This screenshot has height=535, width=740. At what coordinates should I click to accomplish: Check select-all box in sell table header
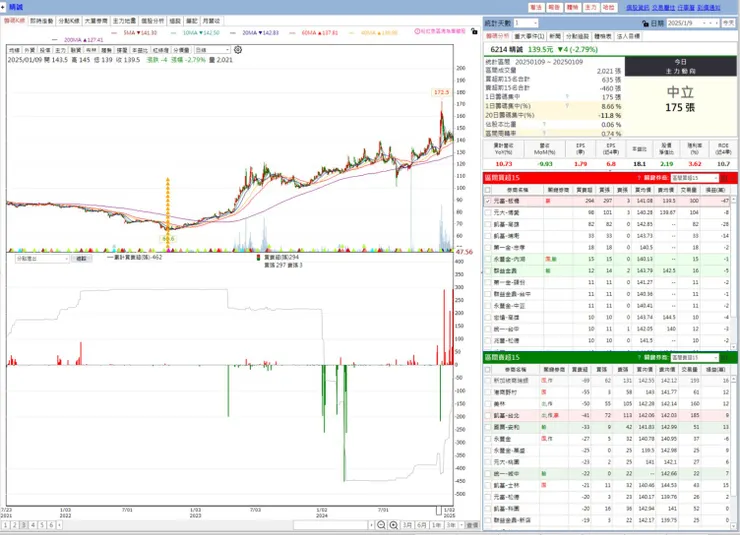[488, 369]
